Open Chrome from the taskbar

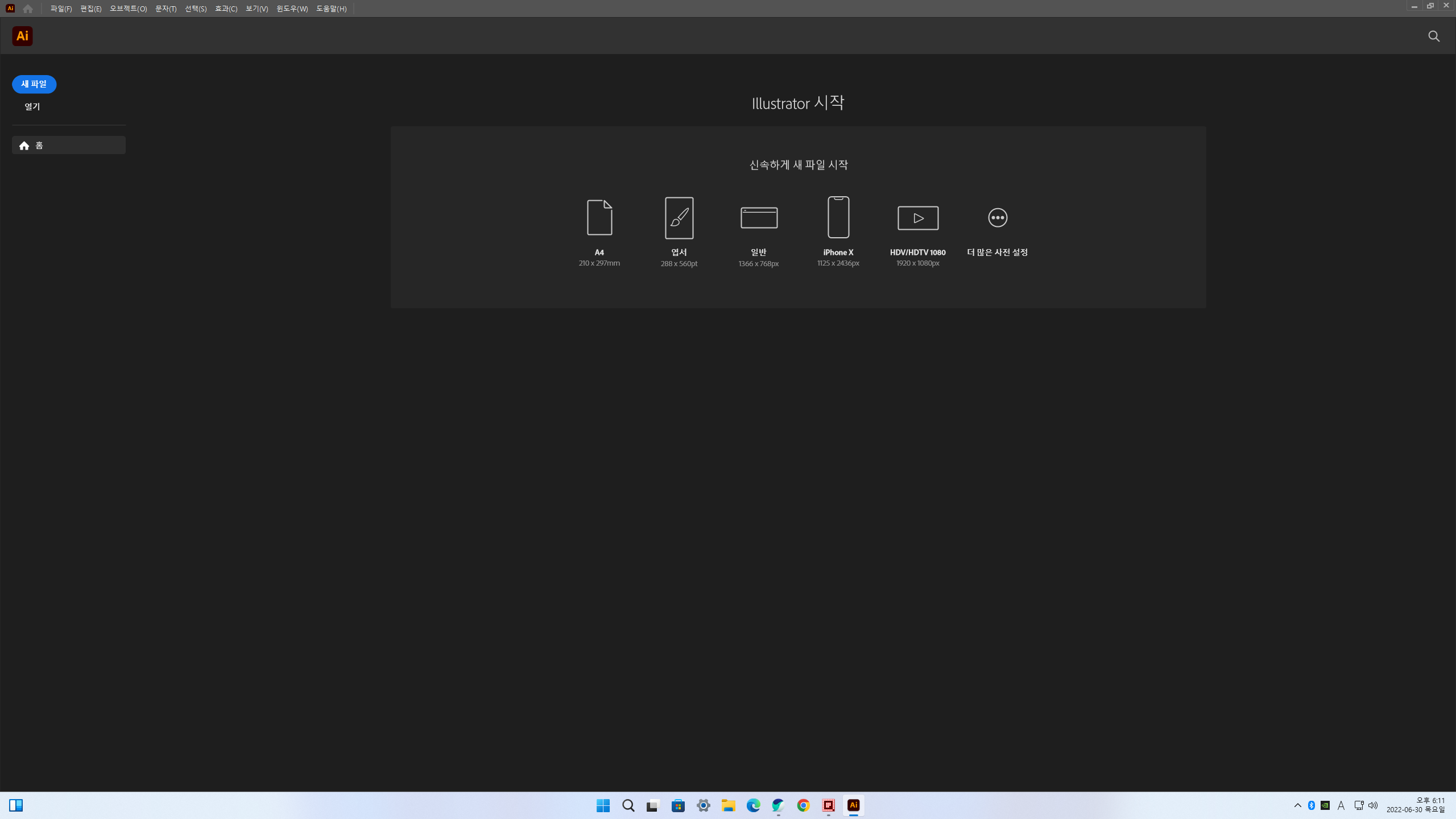pyautogui.click(x=803, y=805)
